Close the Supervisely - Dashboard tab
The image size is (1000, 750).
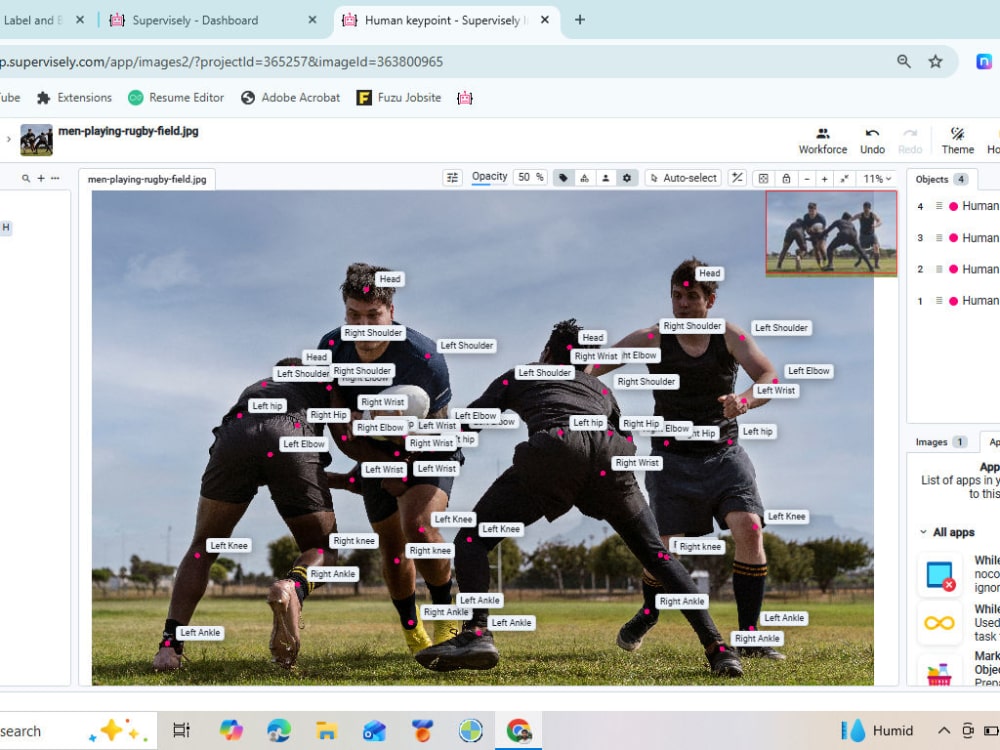[x=312, y=20]
